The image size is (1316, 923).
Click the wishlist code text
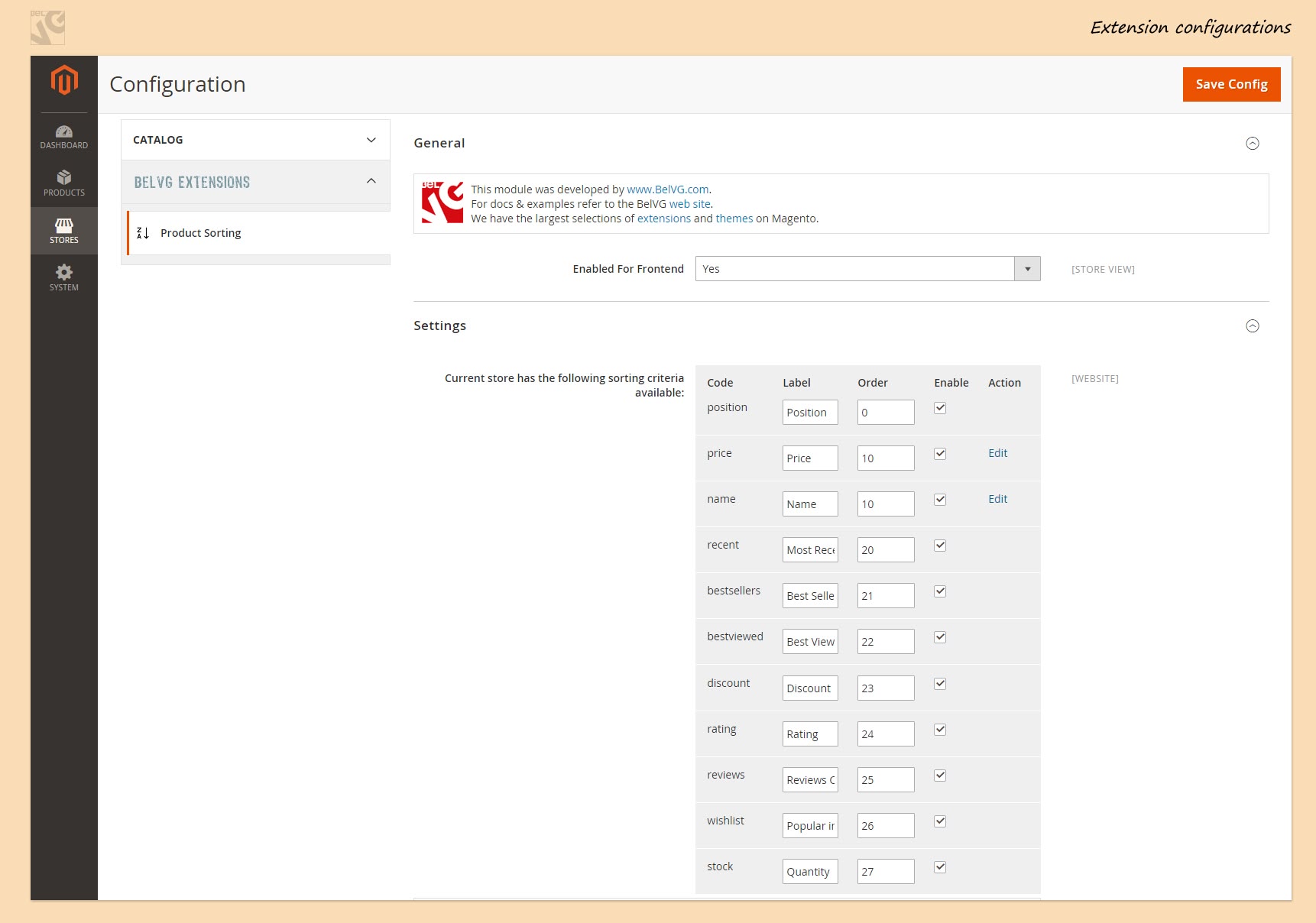725,821
